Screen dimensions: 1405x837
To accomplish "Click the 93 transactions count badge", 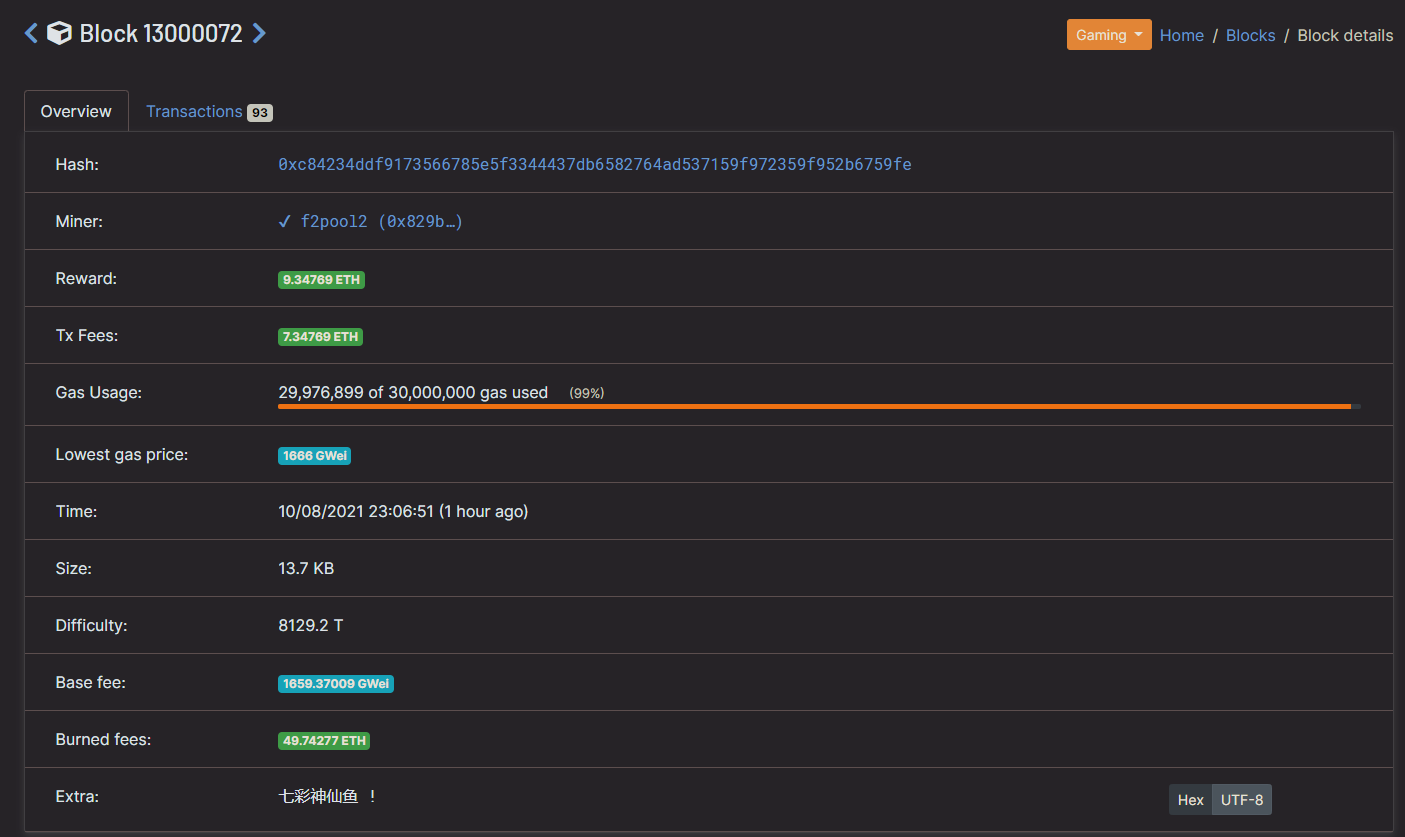I will pos(260,113).
